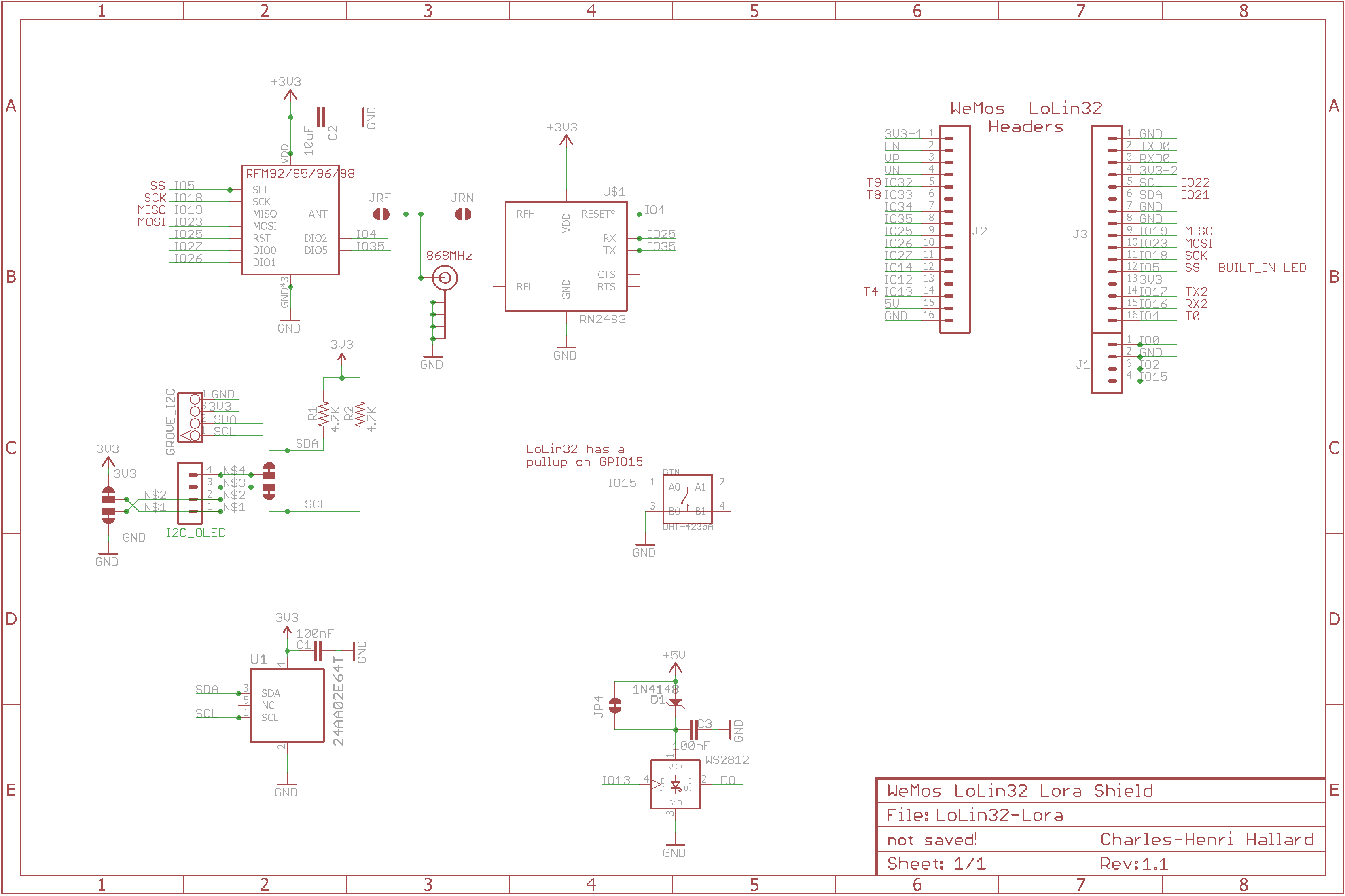Select the RN2483 module body
This screenshot has height=896, width=1345.
click(x=566, y=256)
